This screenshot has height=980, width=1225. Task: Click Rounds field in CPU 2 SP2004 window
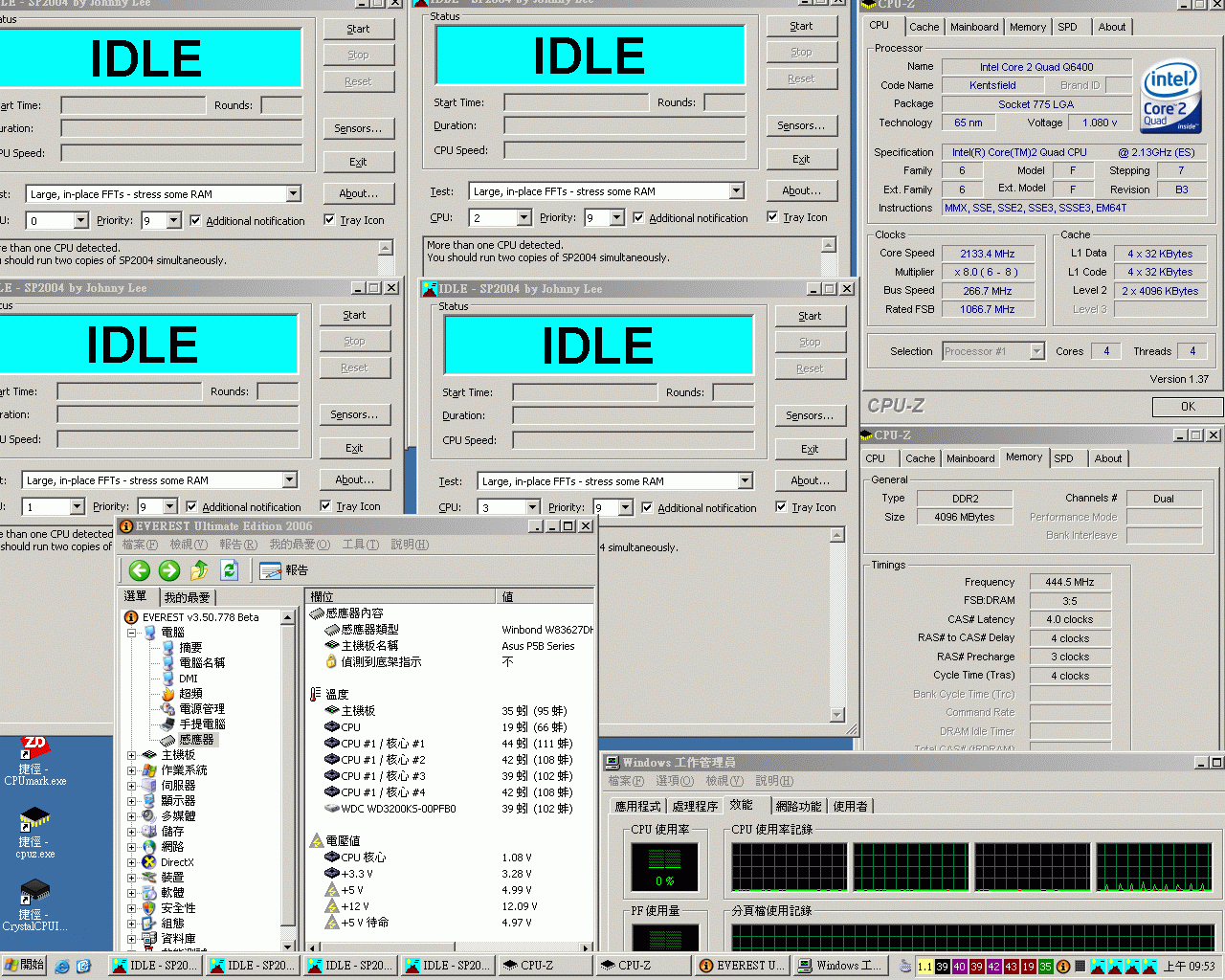(x=724, y=102)
